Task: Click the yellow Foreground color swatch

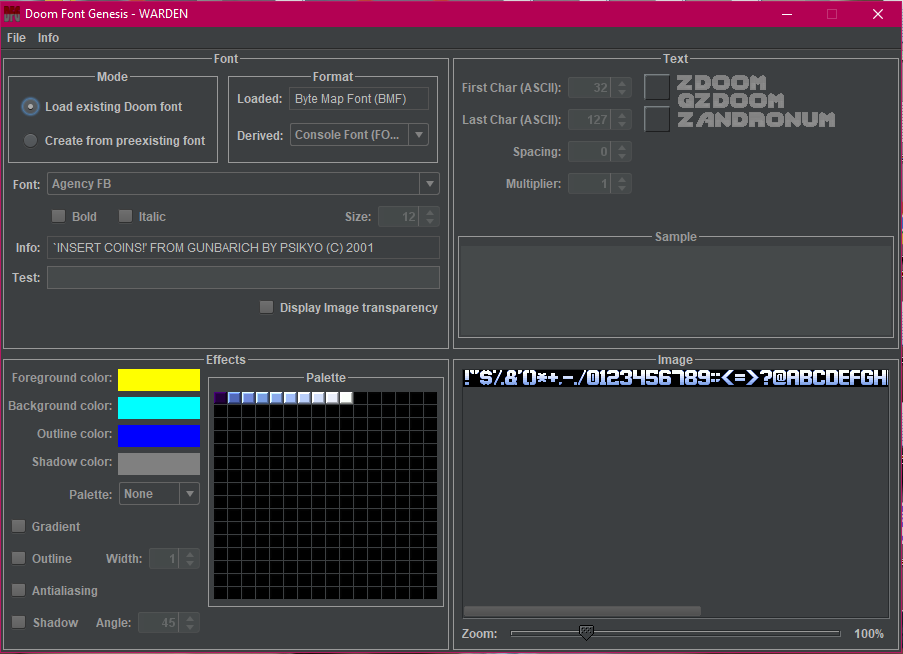Action: pyautogui.click(x=159, y=380)
